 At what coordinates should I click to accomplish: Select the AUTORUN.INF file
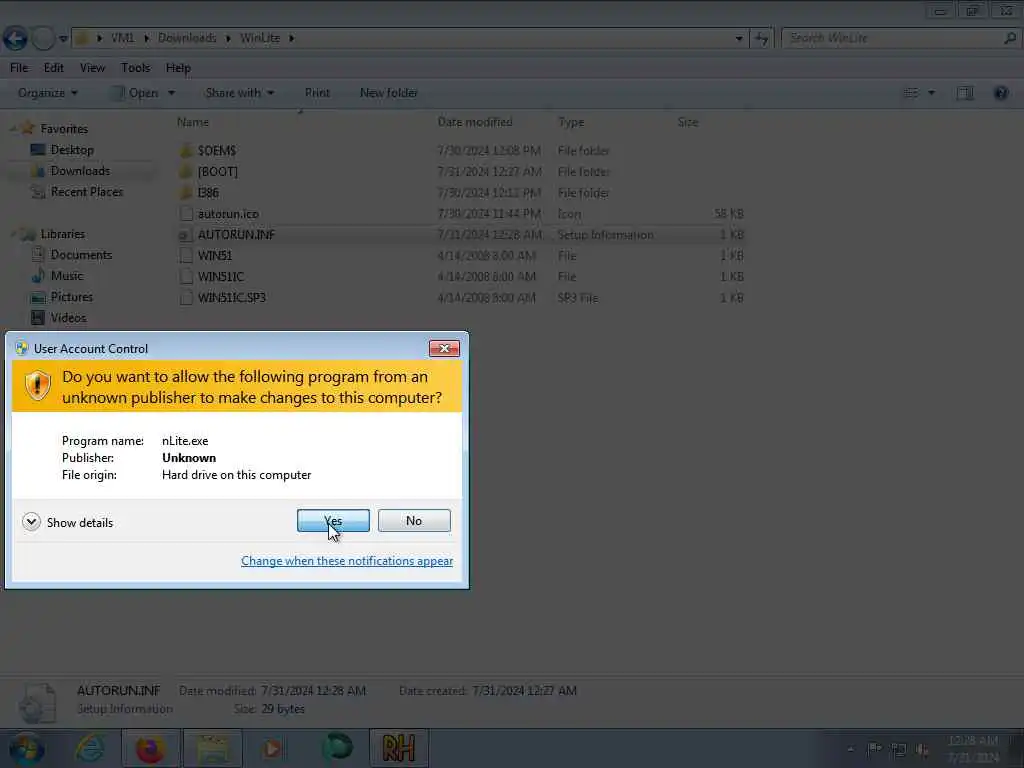(x=236, y=234)
